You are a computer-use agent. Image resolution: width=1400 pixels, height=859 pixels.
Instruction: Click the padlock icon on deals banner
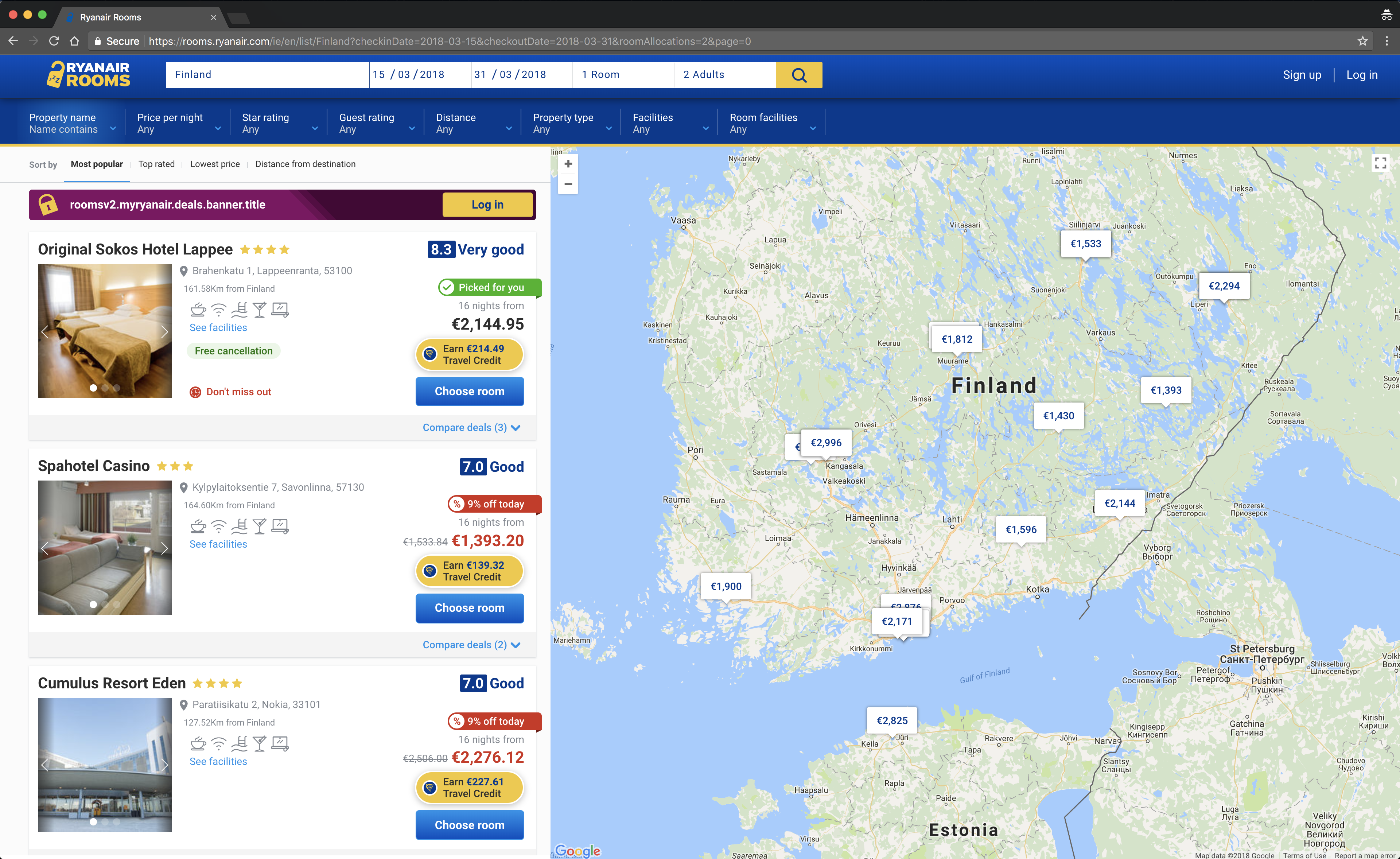point(48,205)
